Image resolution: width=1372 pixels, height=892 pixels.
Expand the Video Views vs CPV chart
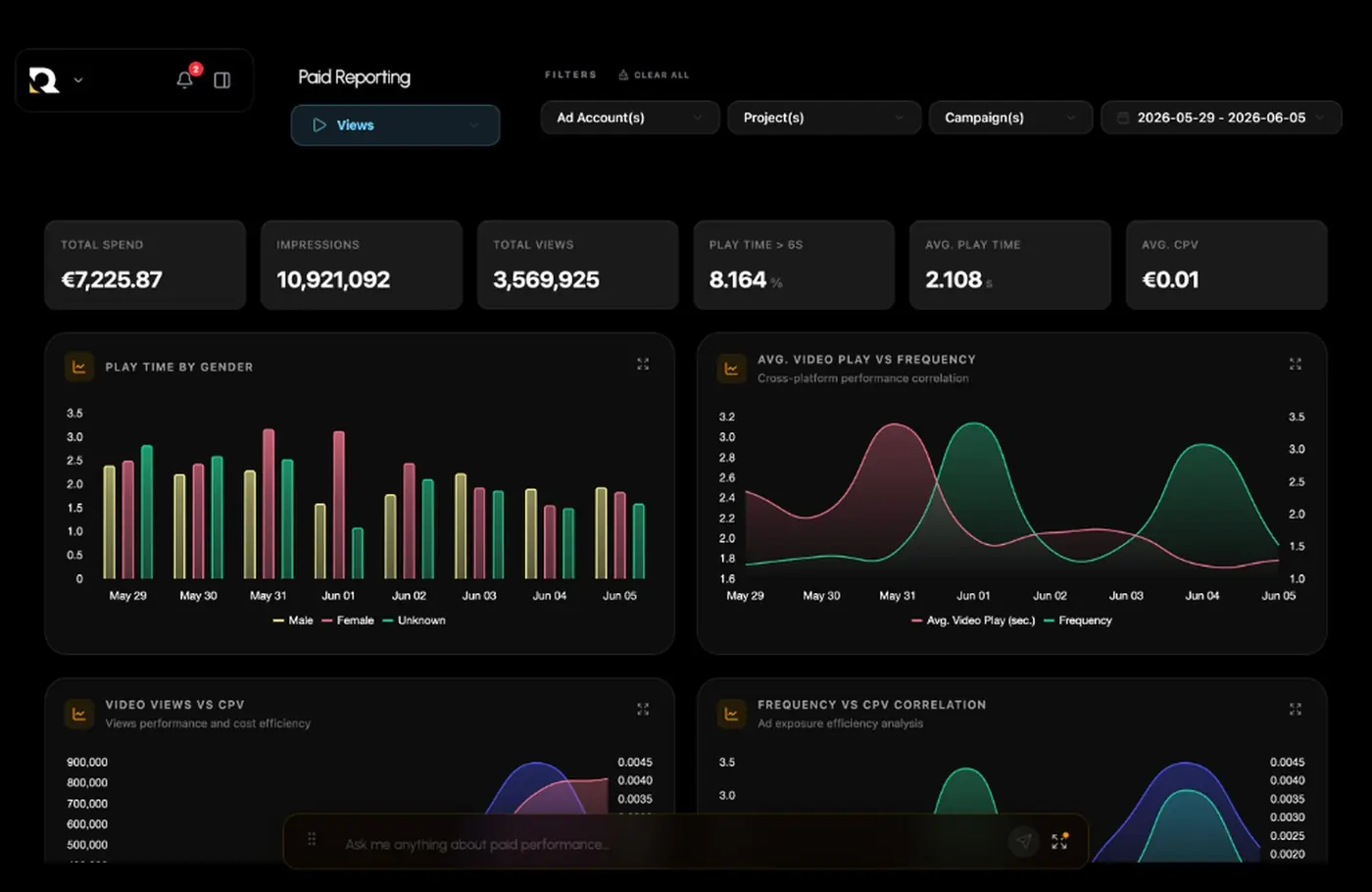click(643, 709)
